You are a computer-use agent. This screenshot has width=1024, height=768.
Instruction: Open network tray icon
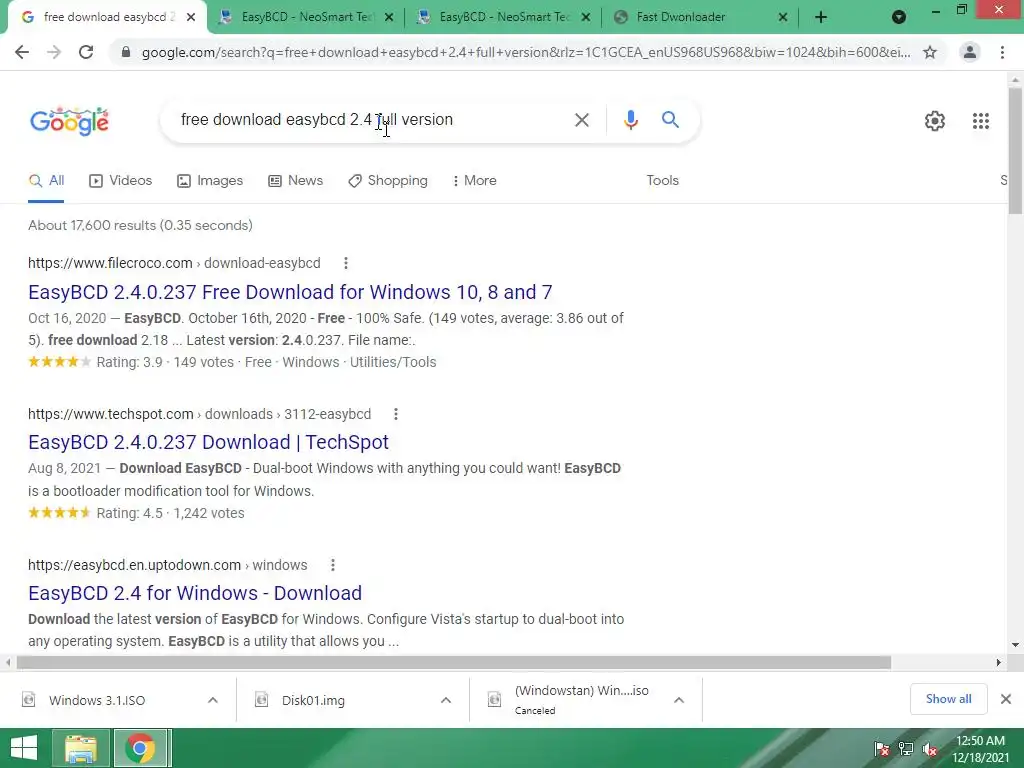[906, 749]
